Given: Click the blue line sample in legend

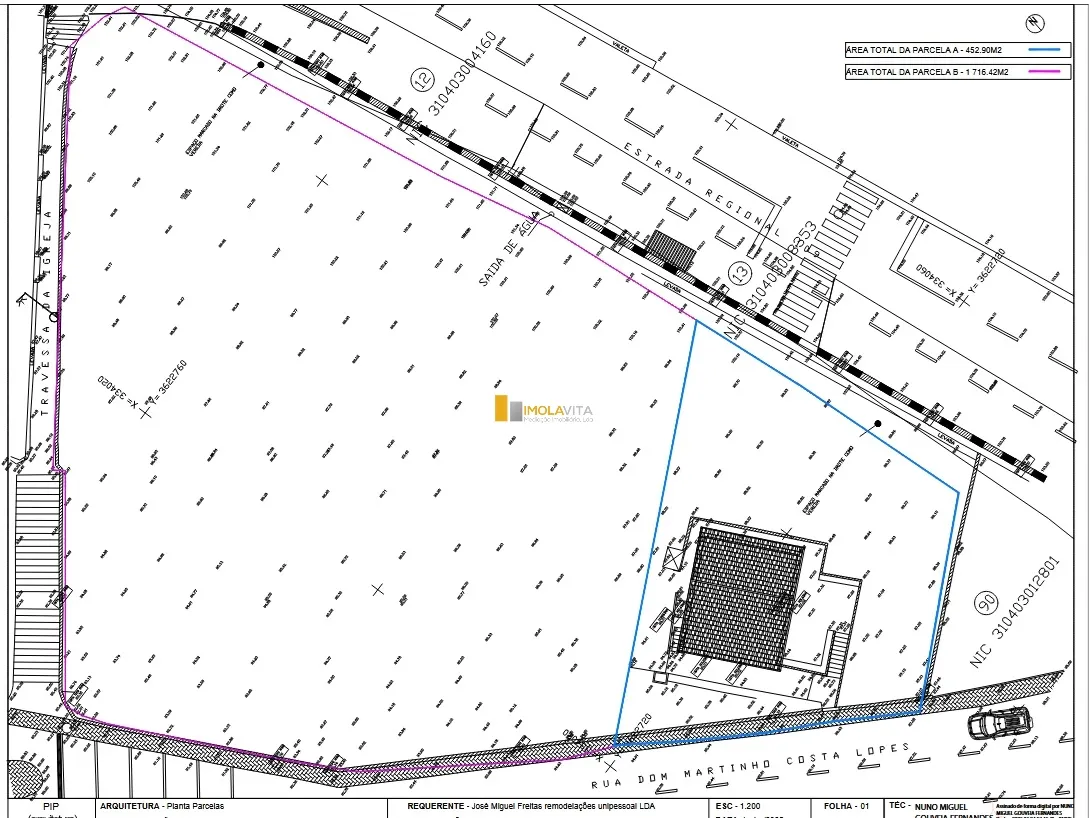Looking at the screenshot, I should (1043, 47).
